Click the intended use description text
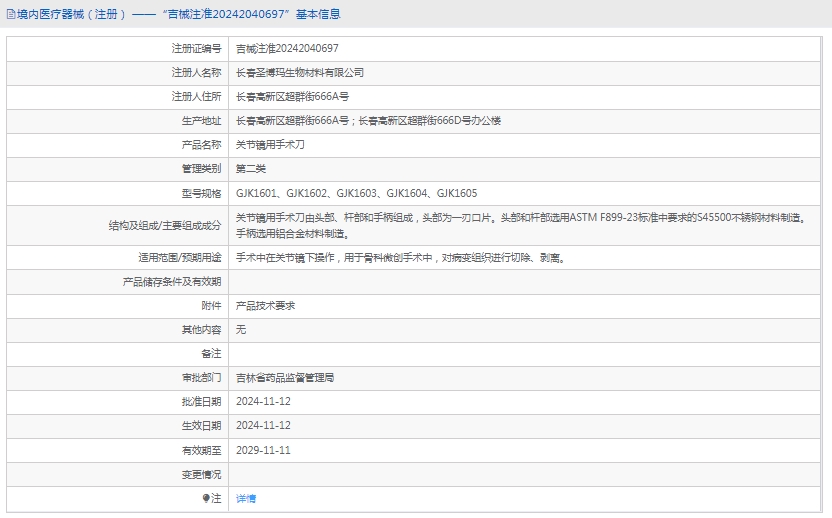The height and width of the screenshot is (518, 832). tap(400, 257)
